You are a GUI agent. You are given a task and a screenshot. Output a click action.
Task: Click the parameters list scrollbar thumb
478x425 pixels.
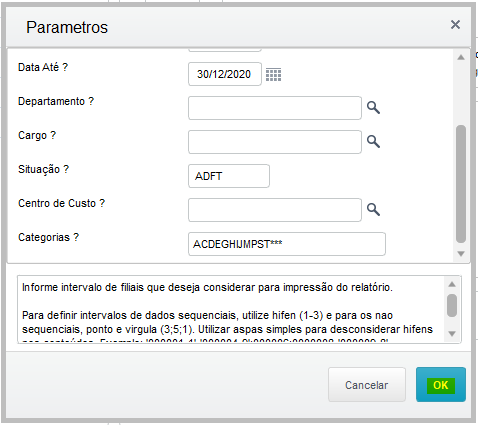pos(461,184)
